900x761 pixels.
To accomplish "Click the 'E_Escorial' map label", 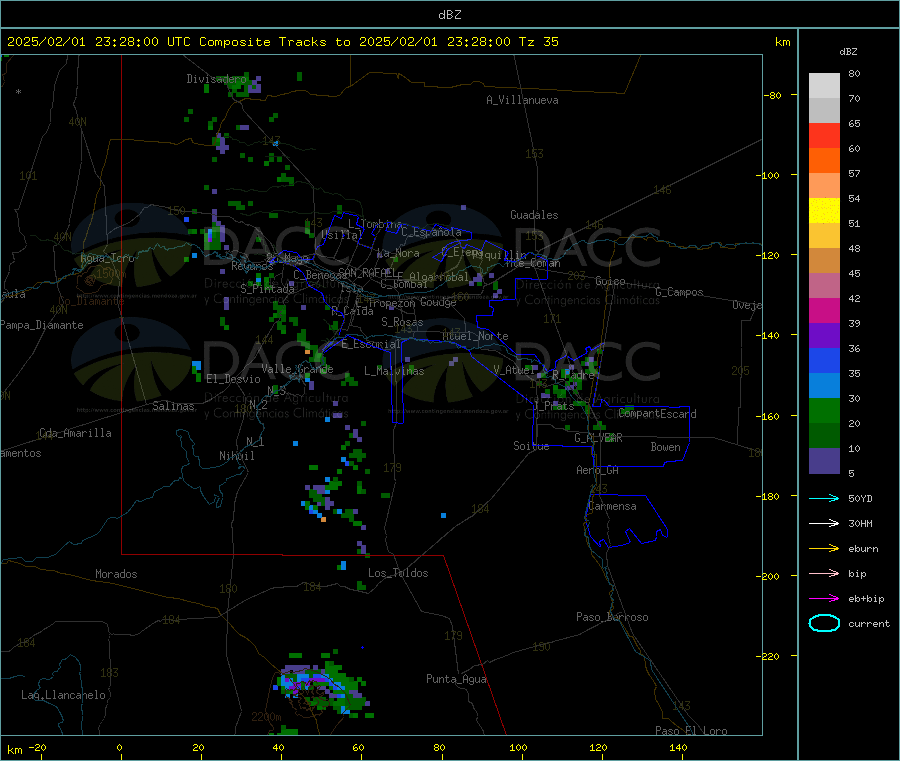I will coord(370,344).
